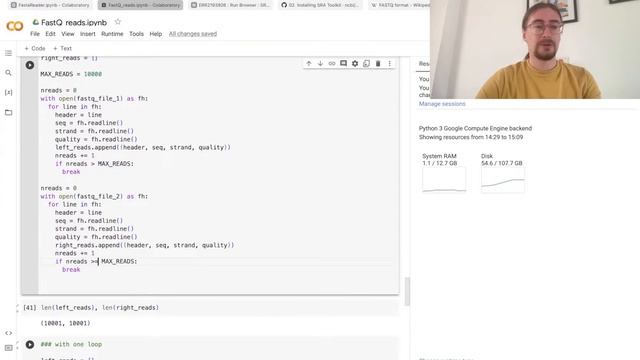Switch to the FastaReader.ipynb browser tab
The height and width of the screenshot is (360, 640).
pyautogui.click(x=50, y=5)
